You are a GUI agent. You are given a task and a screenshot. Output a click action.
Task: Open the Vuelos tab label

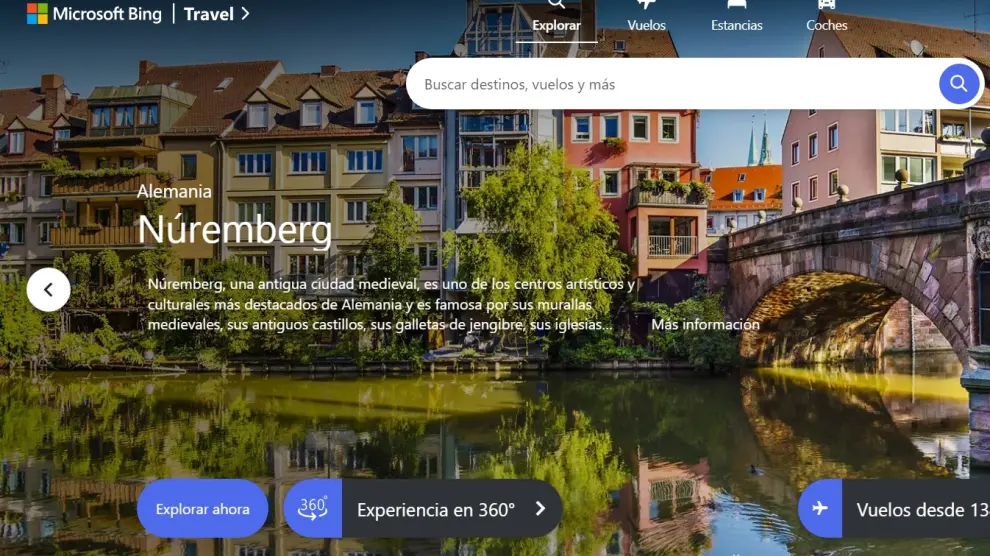coord(647,25)
